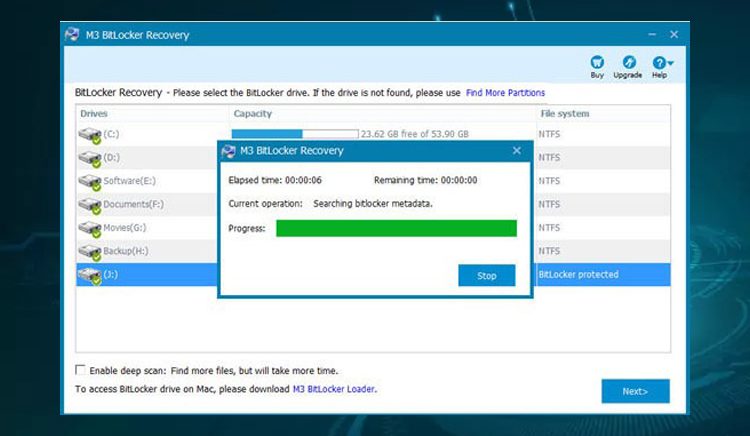This screenshot has height=436, width=750.
Task: Click the C: drive capacity bar
Action: (x=295, y=134)
